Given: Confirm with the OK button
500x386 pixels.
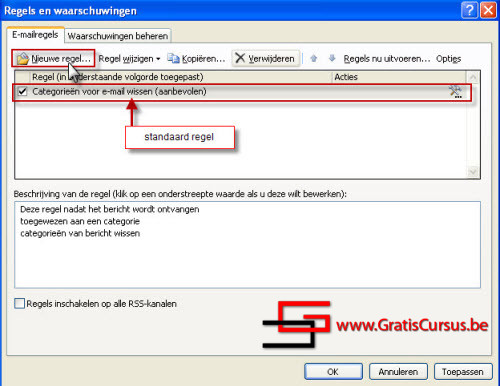Looking at the screenshot, I should click(x=333, y=371).
